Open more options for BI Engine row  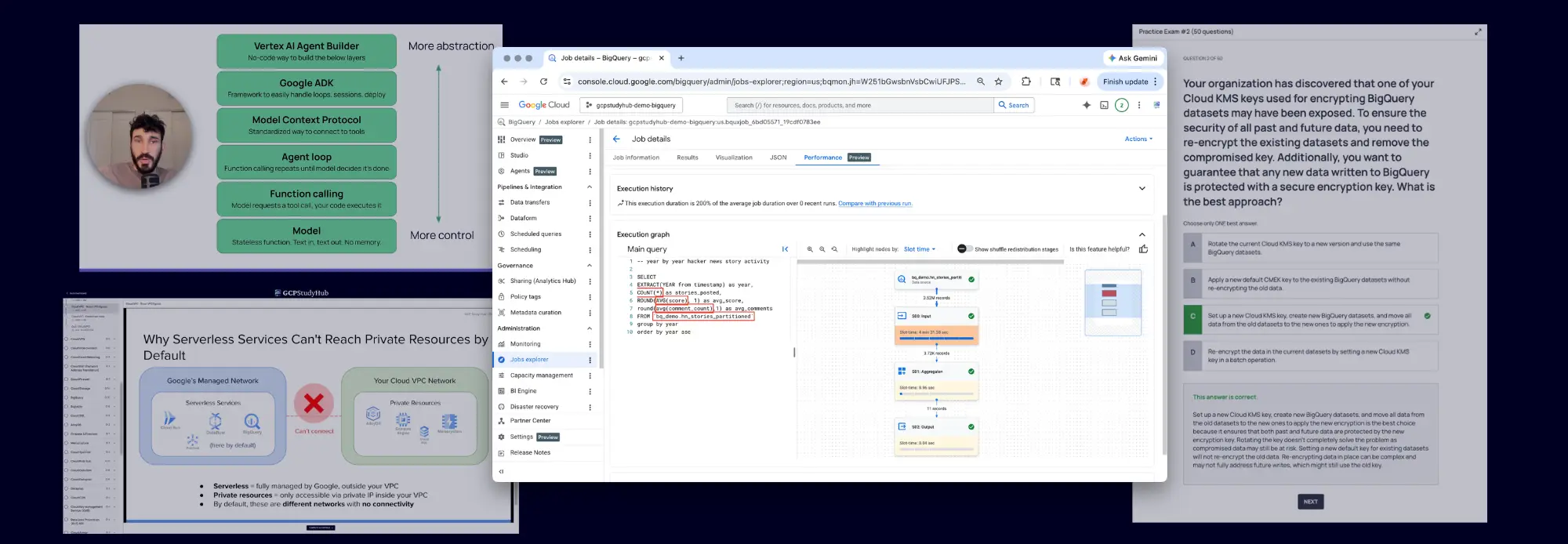click(590, 391)
